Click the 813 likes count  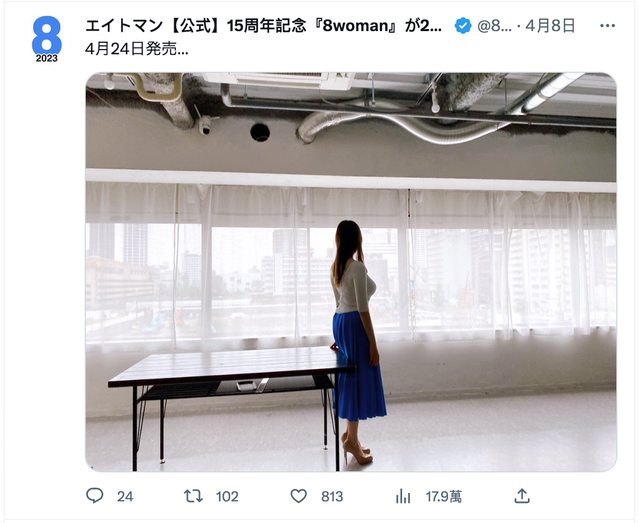tap(332, 496)
